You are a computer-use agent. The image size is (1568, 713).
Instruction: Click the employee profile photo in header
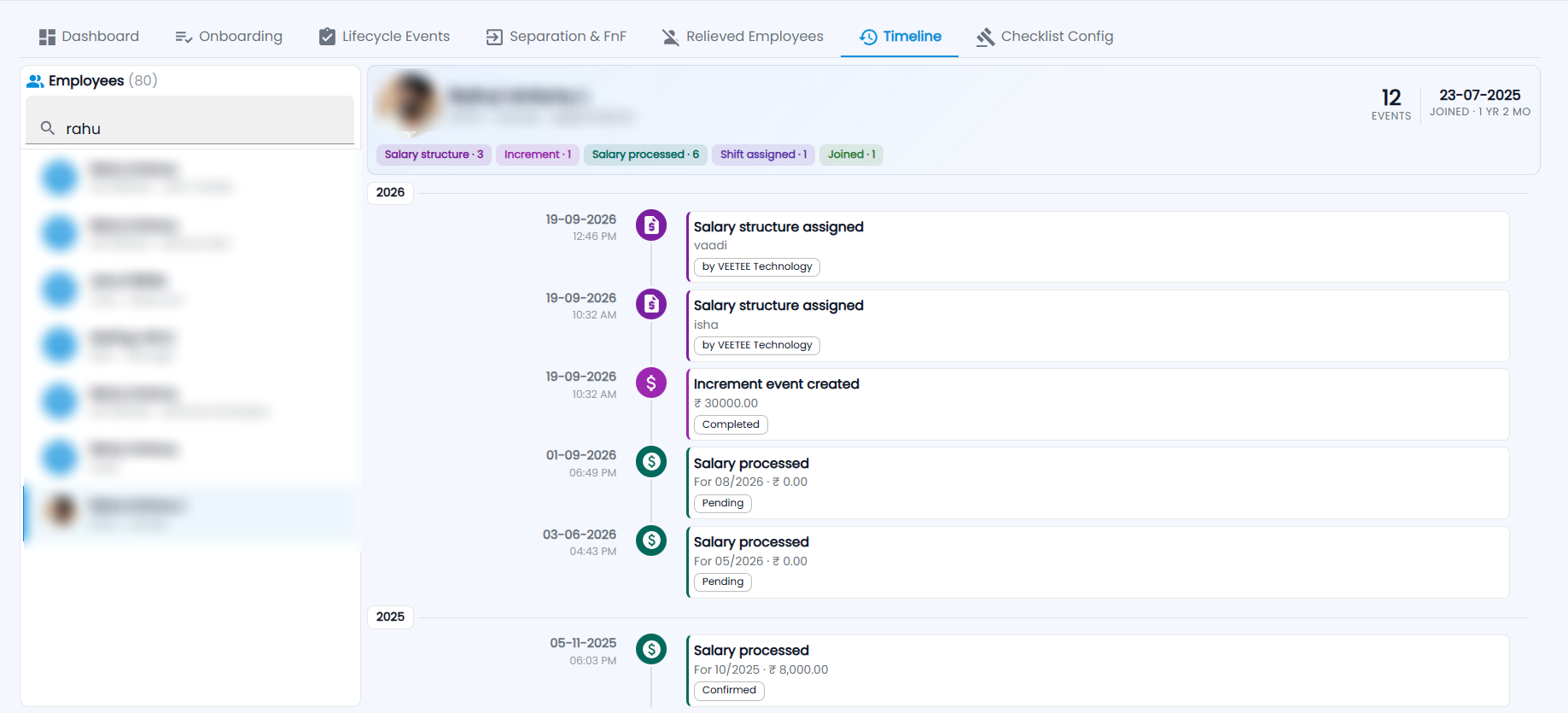[x=409, y=103]
